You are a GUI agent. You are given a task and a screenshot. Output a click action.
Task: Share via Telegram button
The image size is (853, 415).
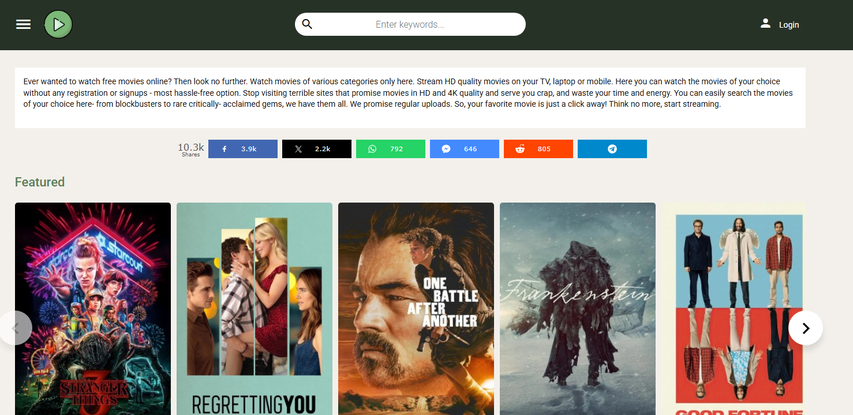point(613,149)
